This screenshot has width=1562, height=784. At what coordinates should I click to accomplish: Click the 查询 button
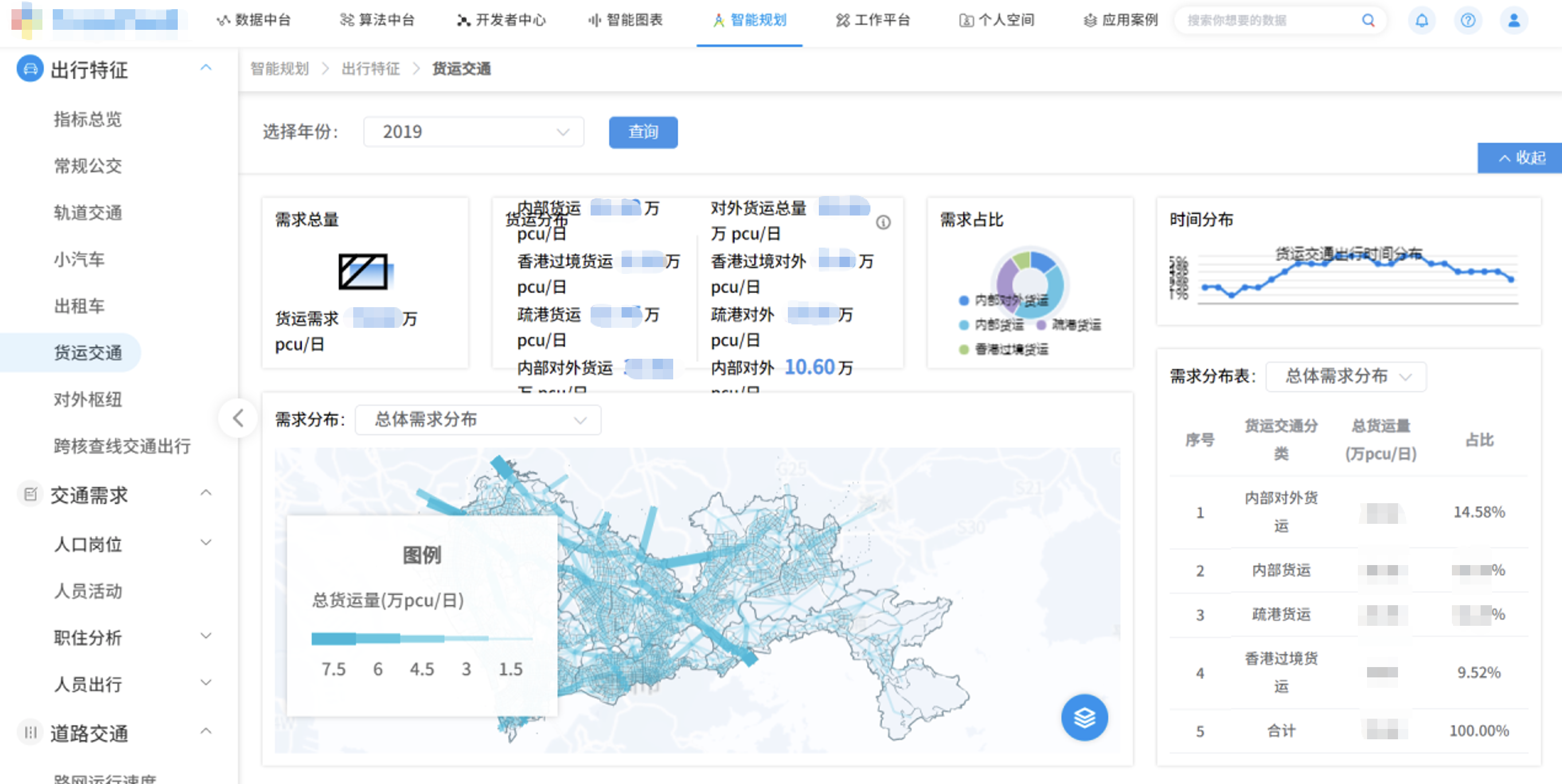click(643, 132)
